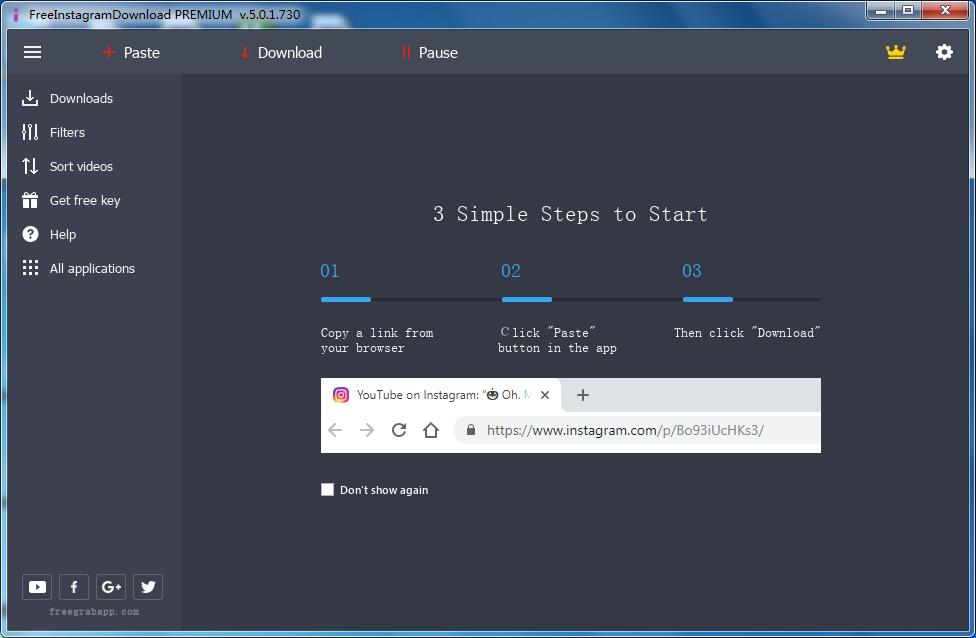Select Filters in the sidebar

coord(67,132)
